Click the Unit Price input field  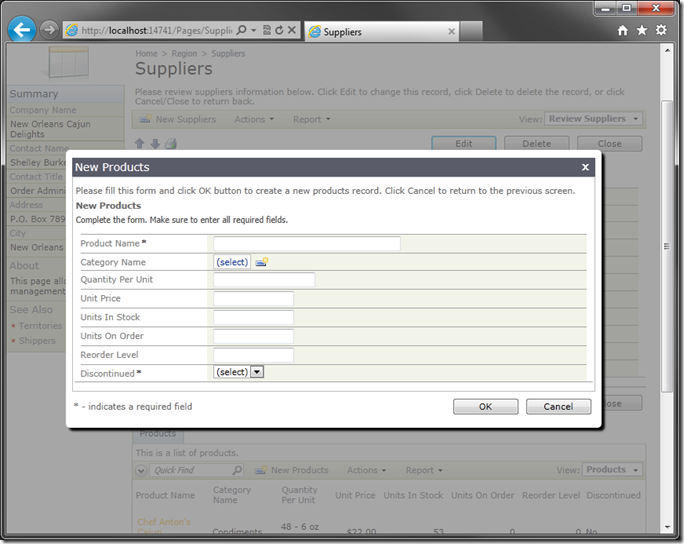[x=253, y=298]
